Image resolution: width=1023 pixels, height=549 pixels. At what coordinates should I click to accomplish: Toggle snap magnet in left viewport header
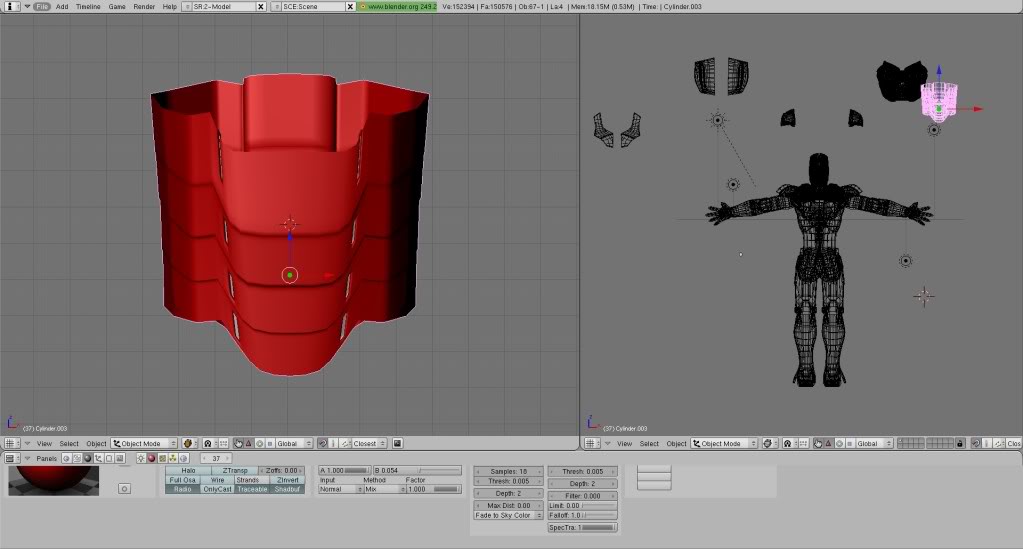pos(322,443)
